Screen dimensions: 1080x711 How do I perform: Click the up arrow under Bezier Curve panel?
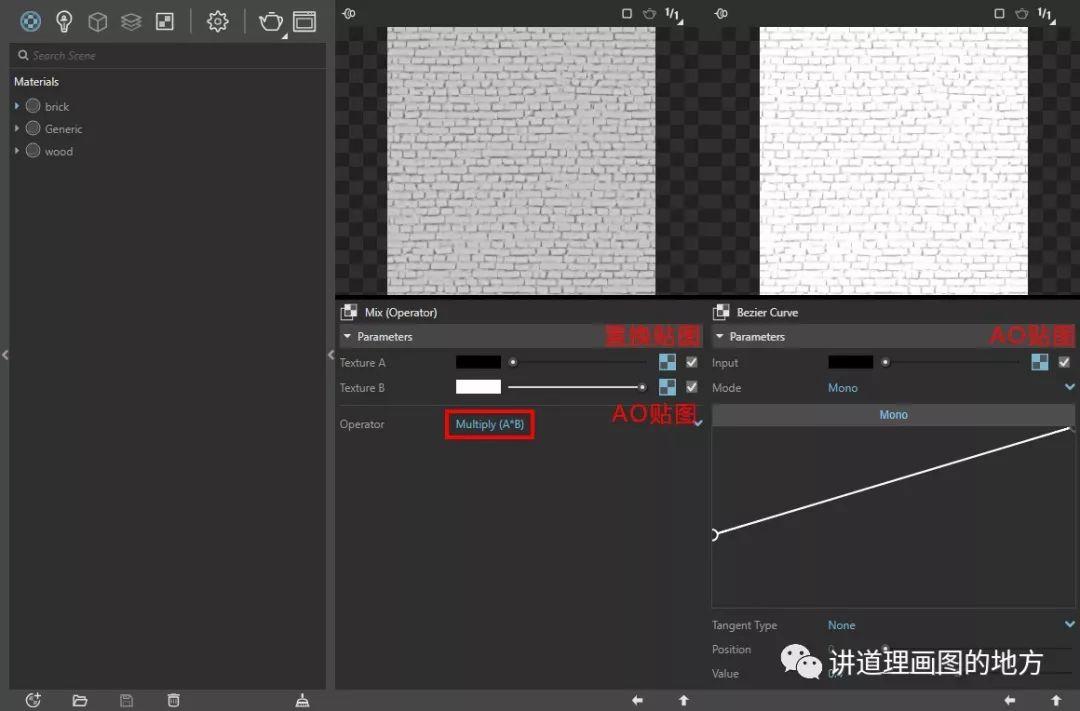click(x=1056, y=701)
